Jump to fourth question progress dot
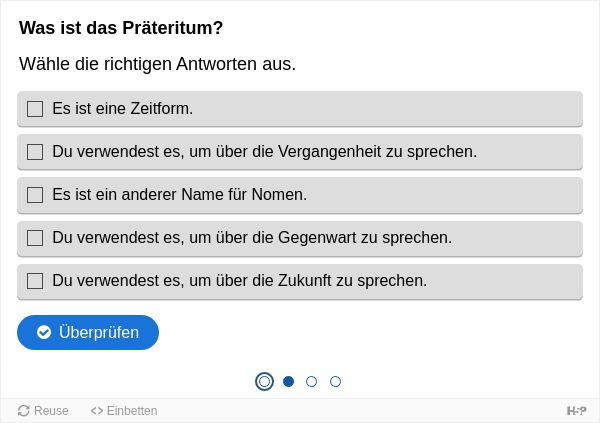The image size is (600, 423). [336, 381]
